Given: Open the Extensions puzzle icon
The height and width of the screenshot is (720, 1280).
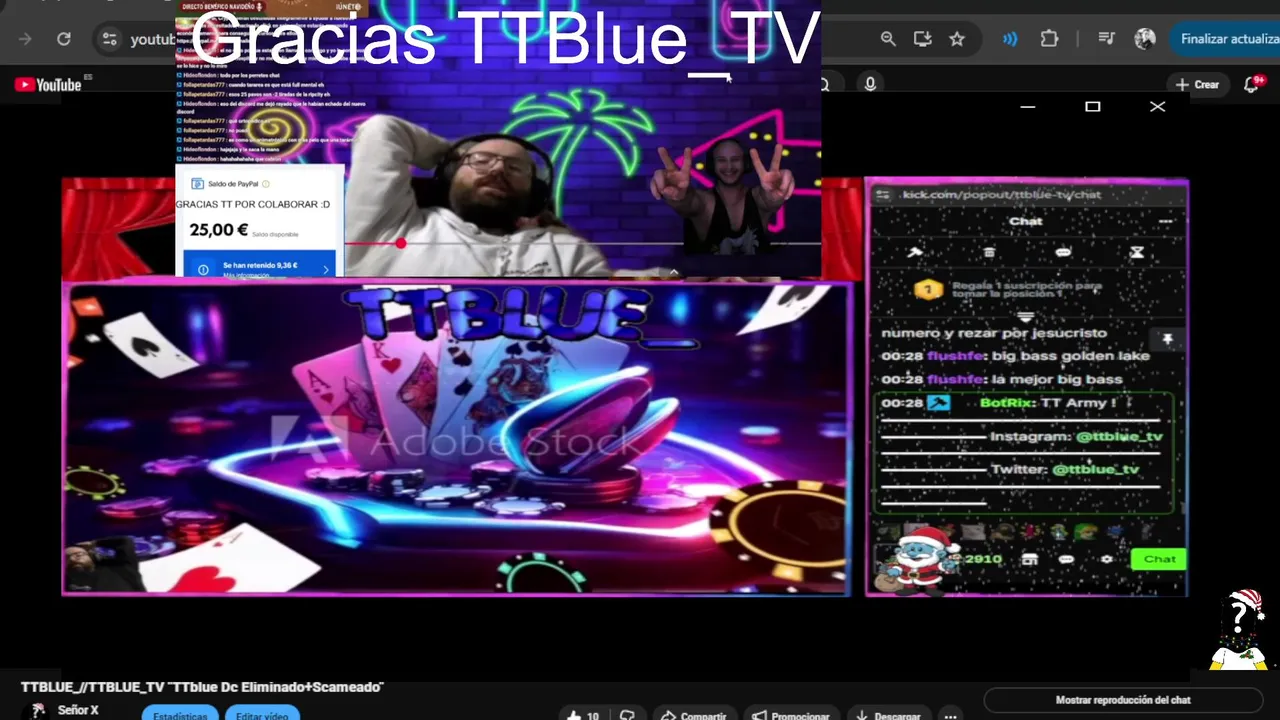Looking at the screenshot, I should tap(1049, 39).
